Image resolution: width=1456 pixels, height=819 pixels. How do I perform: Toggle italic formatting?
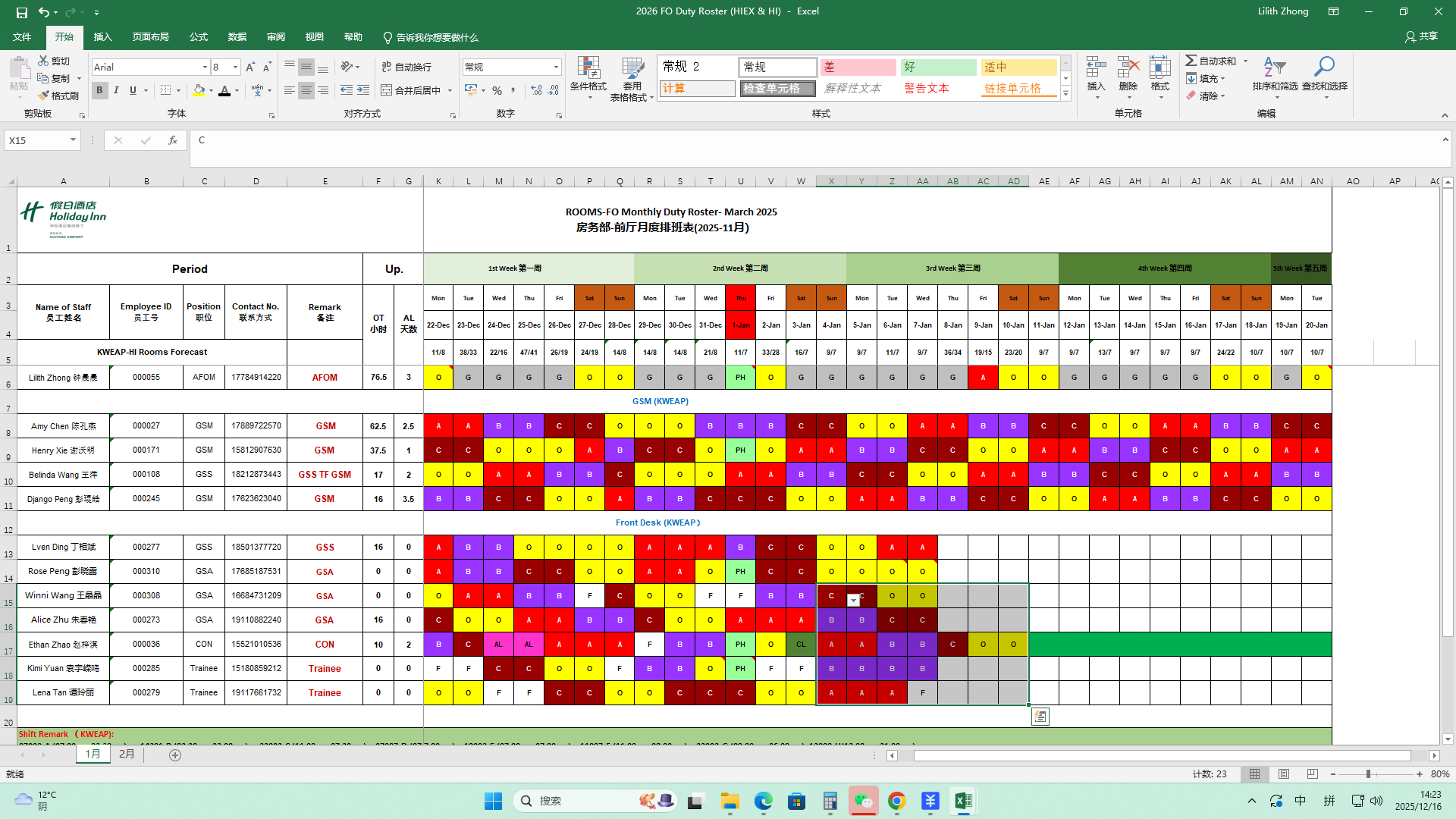116,90
